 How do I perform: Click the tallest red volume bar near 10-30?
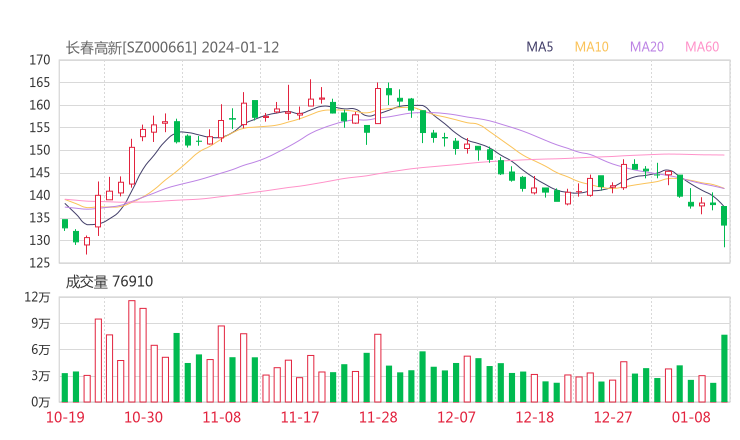pos(132,351)
